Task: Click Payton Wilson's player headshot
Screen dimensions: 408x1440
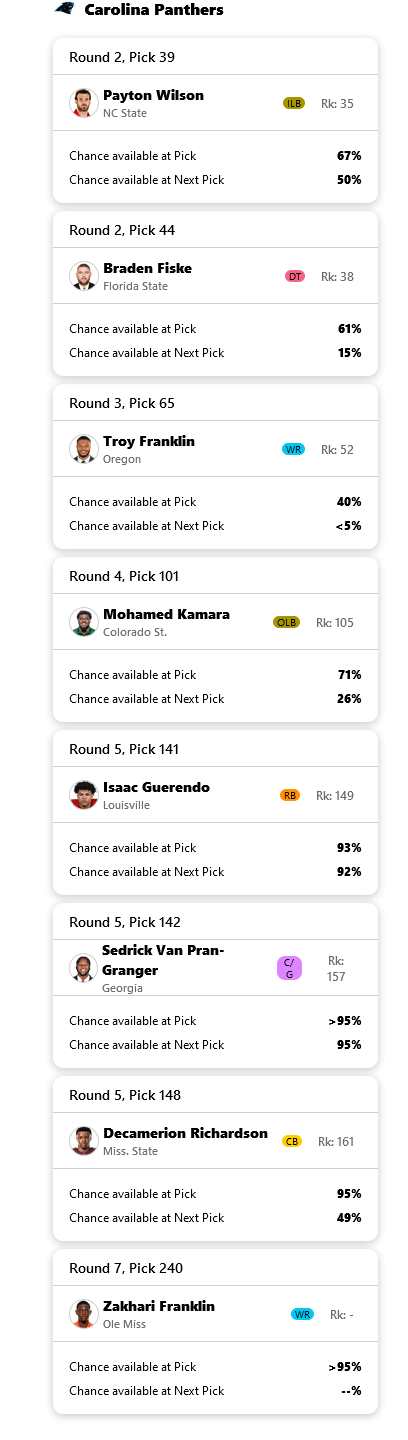Action: pyautogui.click(x=83, y=103)
